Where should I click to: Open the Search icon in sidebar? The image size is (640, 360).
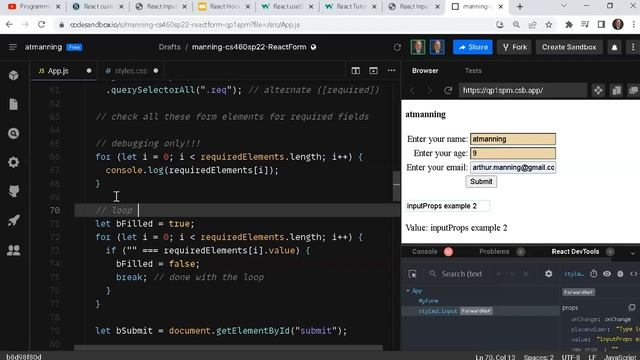(x=13, y=133)
